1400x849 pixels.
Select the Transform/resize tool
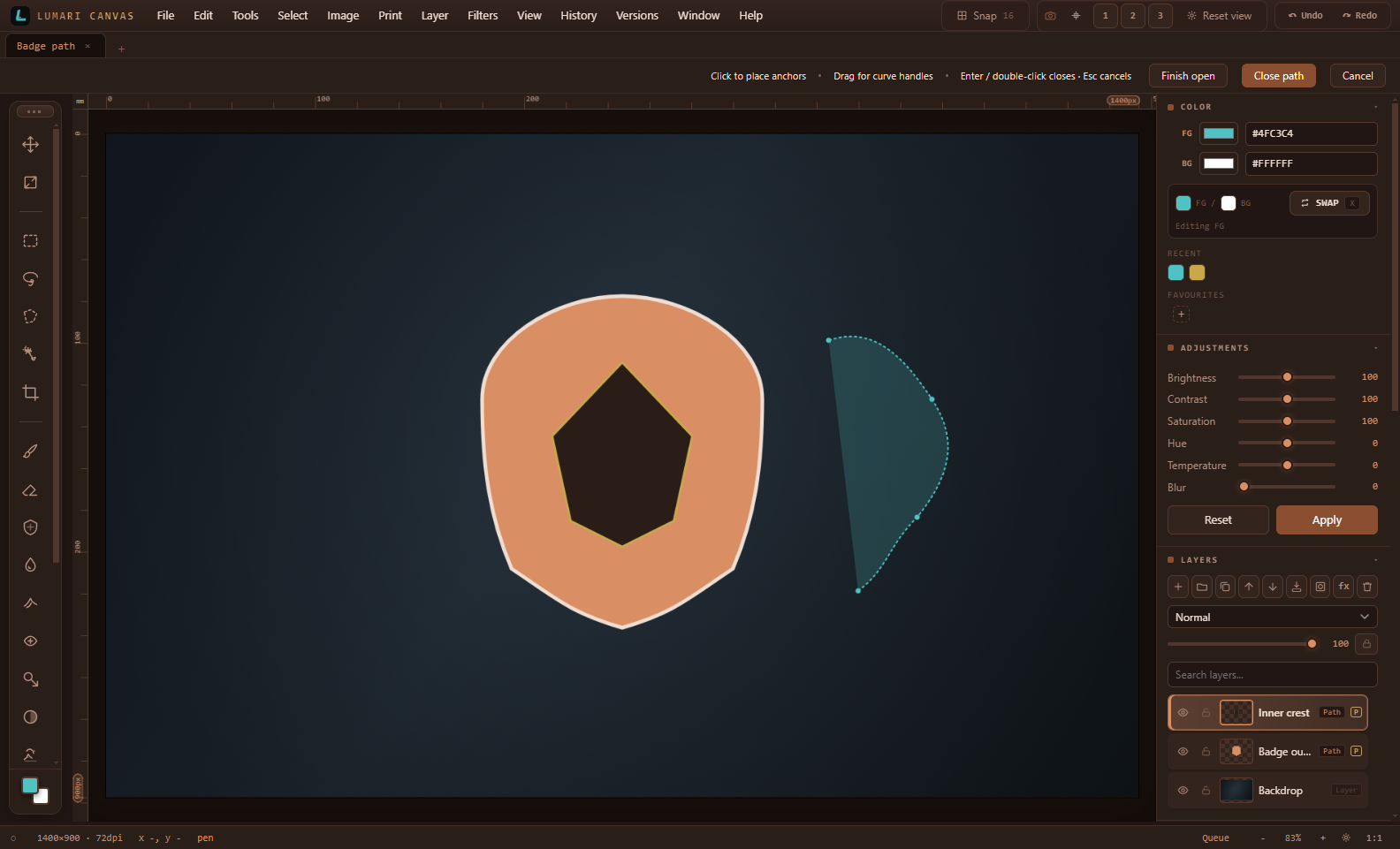[30, 182]
